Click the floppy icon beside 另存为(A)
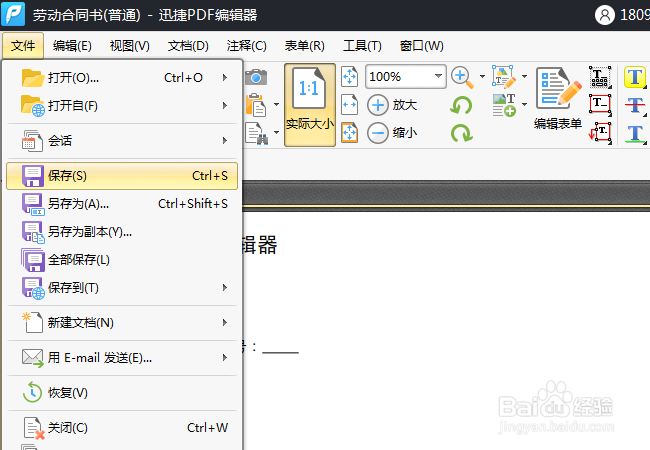This screenshot has width=650, height=450. [33, 204]
